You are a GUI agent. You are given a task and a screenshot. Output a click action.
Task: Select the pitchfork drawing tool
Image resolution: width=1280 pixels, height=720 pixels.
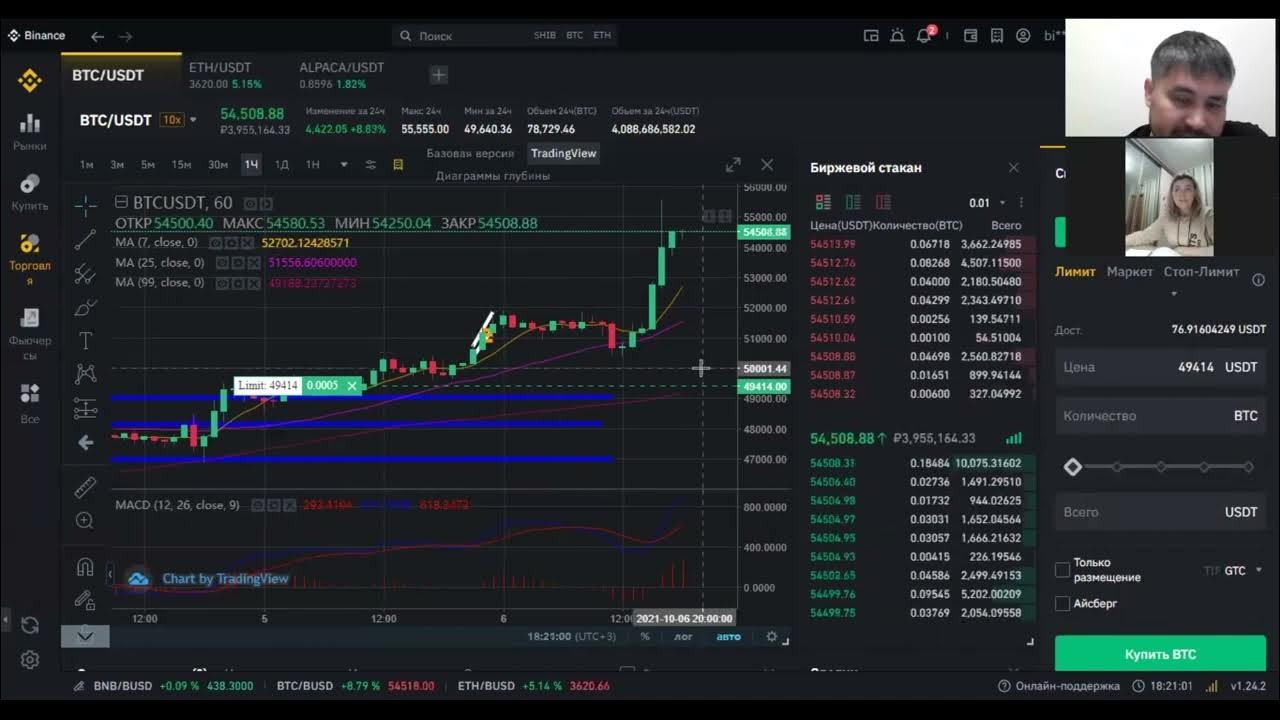pos(86,273)
